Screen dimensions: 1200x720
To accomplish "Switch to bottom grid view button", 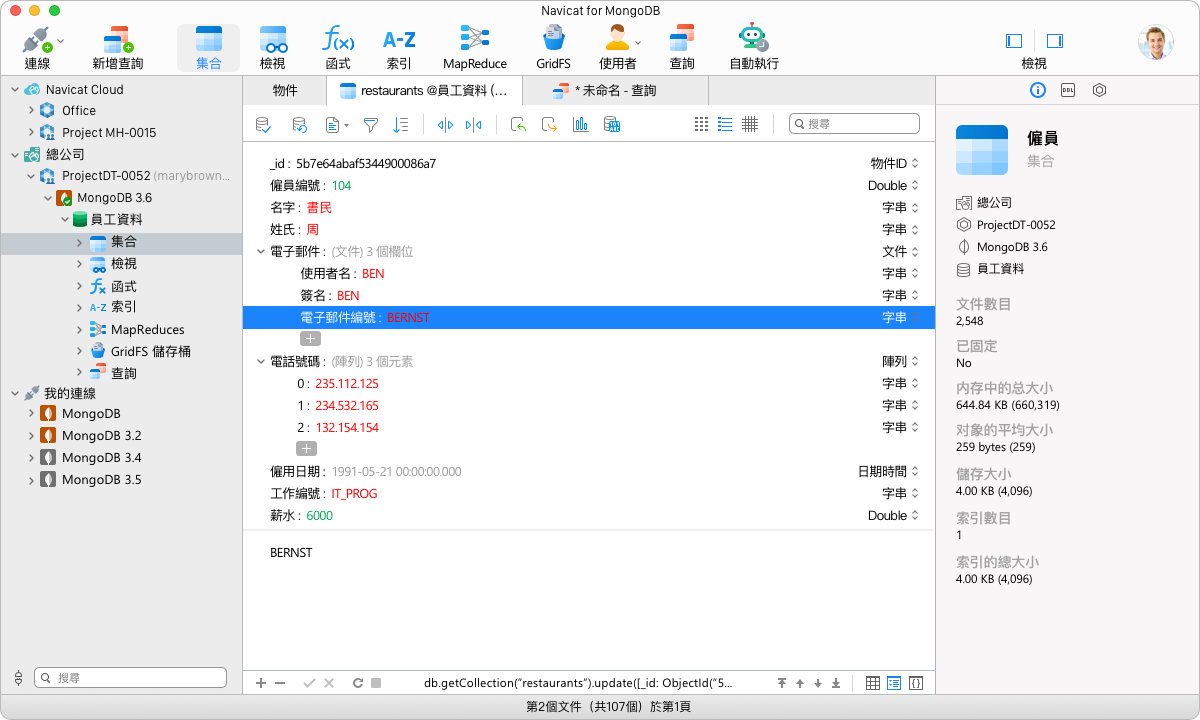I will 873,683.
